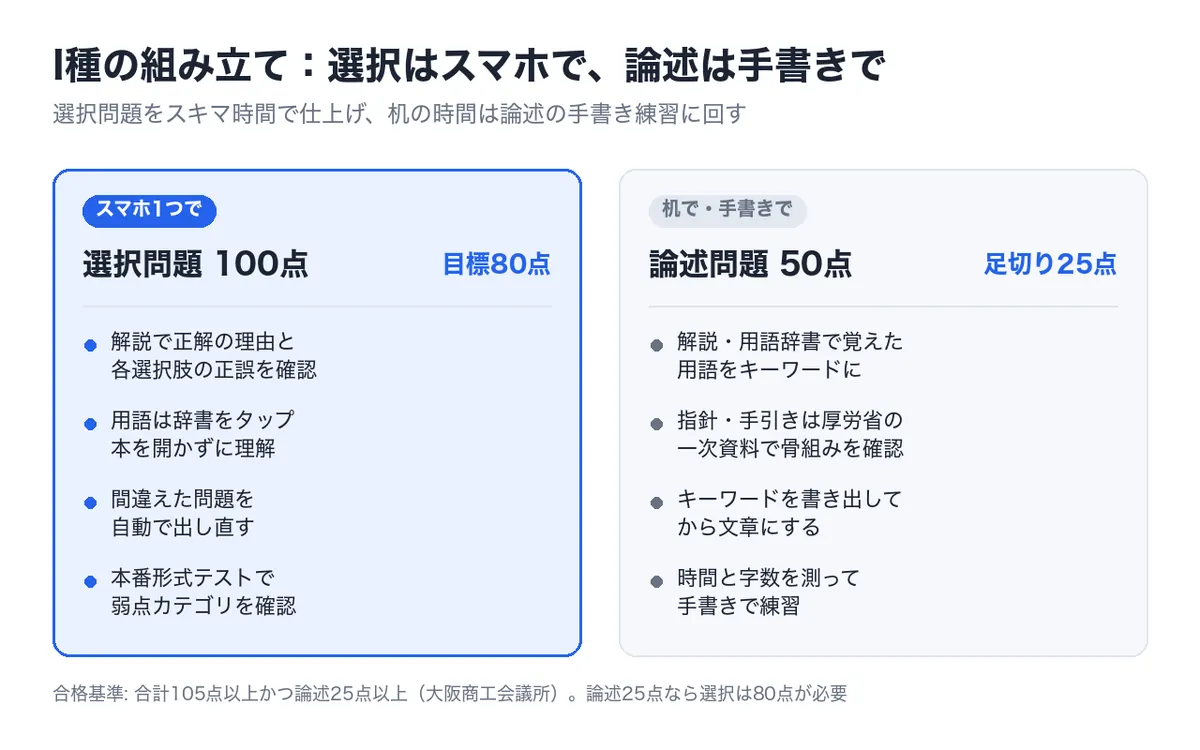The height and width of the screenshot is (750, 1200).
Task: Click gray bullet beside 解説・用語辞書で覚えた
Action: [x=657, y=345]
